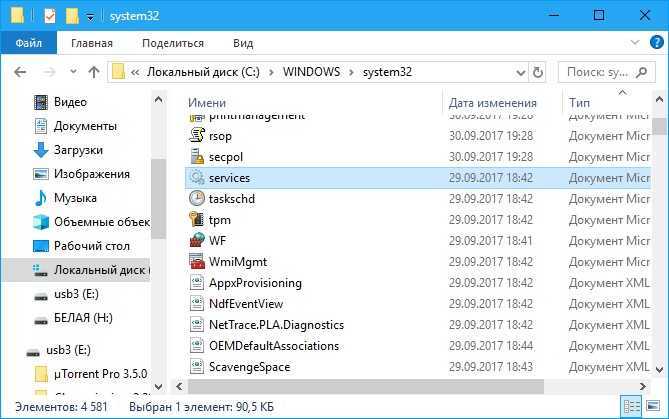Sort by the Тип column header
Screen dimensions: 669x419
(579, 103)
